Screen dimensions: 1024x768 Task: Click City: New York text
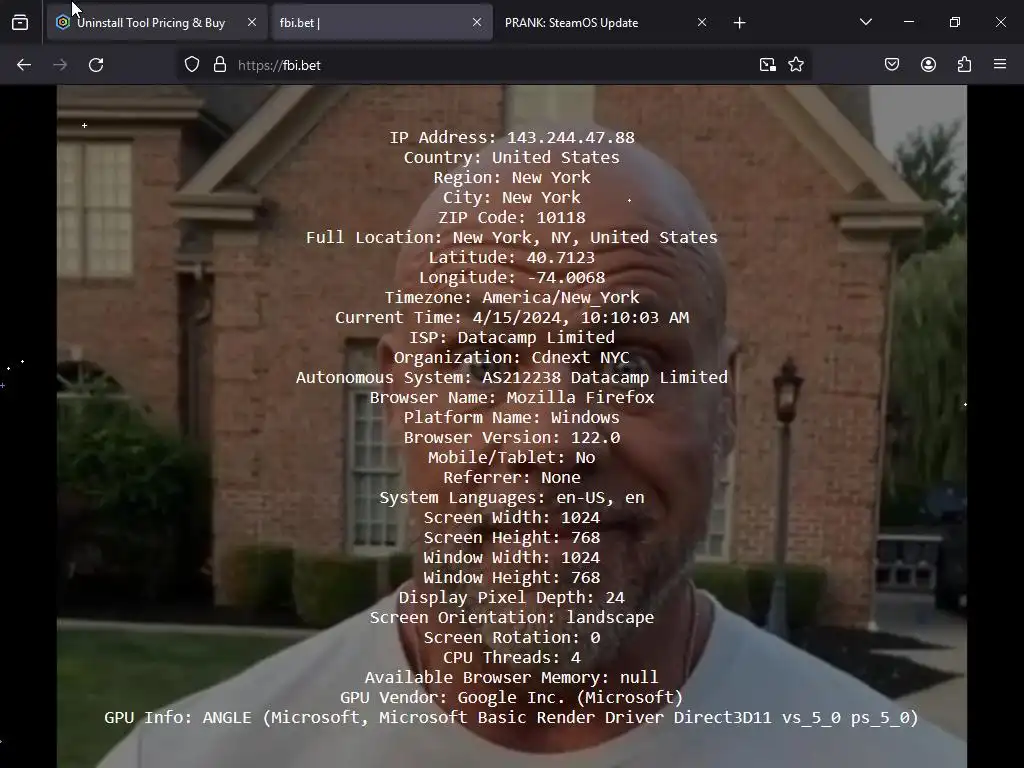(512, 198)
